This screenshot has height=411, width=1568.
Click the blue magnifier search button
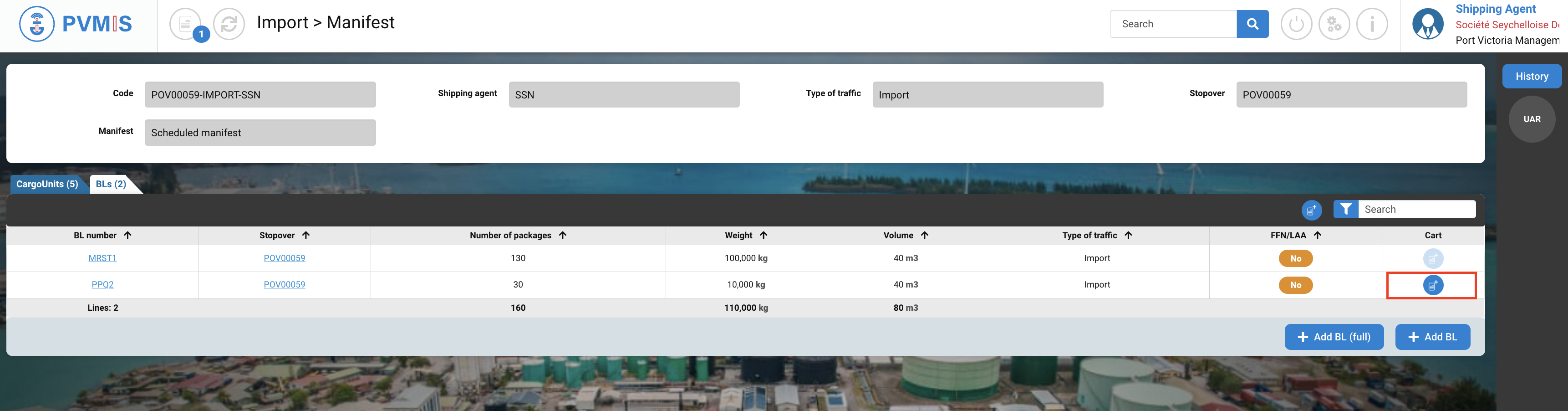(x=1252, y=24)
